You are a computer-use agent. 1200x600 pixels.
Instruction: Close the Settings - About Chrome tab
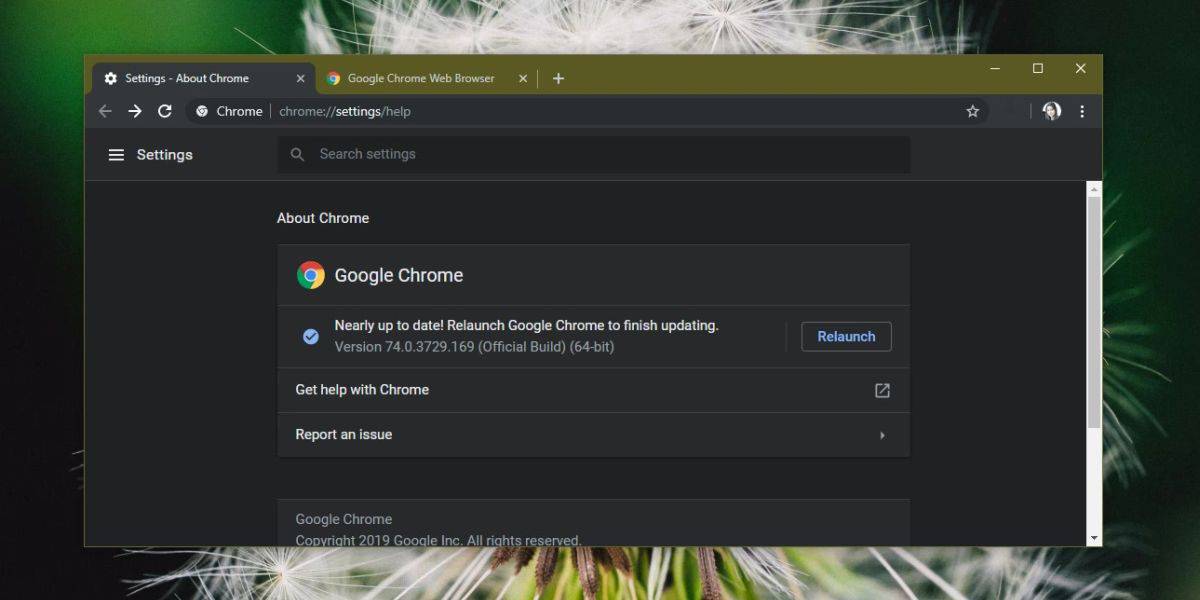coord(300,78)
